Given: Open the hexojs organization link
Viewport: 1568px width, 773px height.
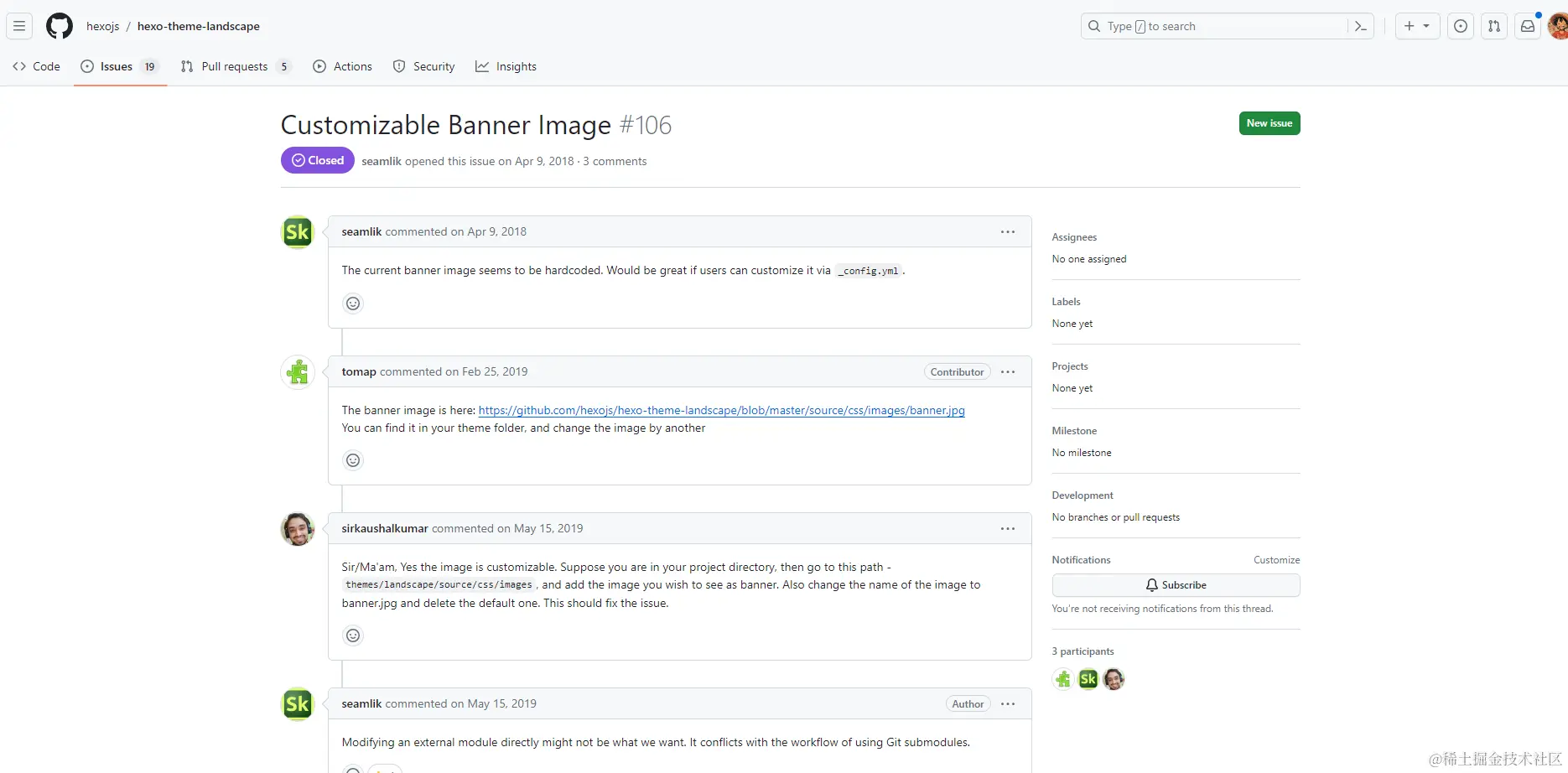Looking at the screenshot, I should pyautogui.click(x=103, y=26).
